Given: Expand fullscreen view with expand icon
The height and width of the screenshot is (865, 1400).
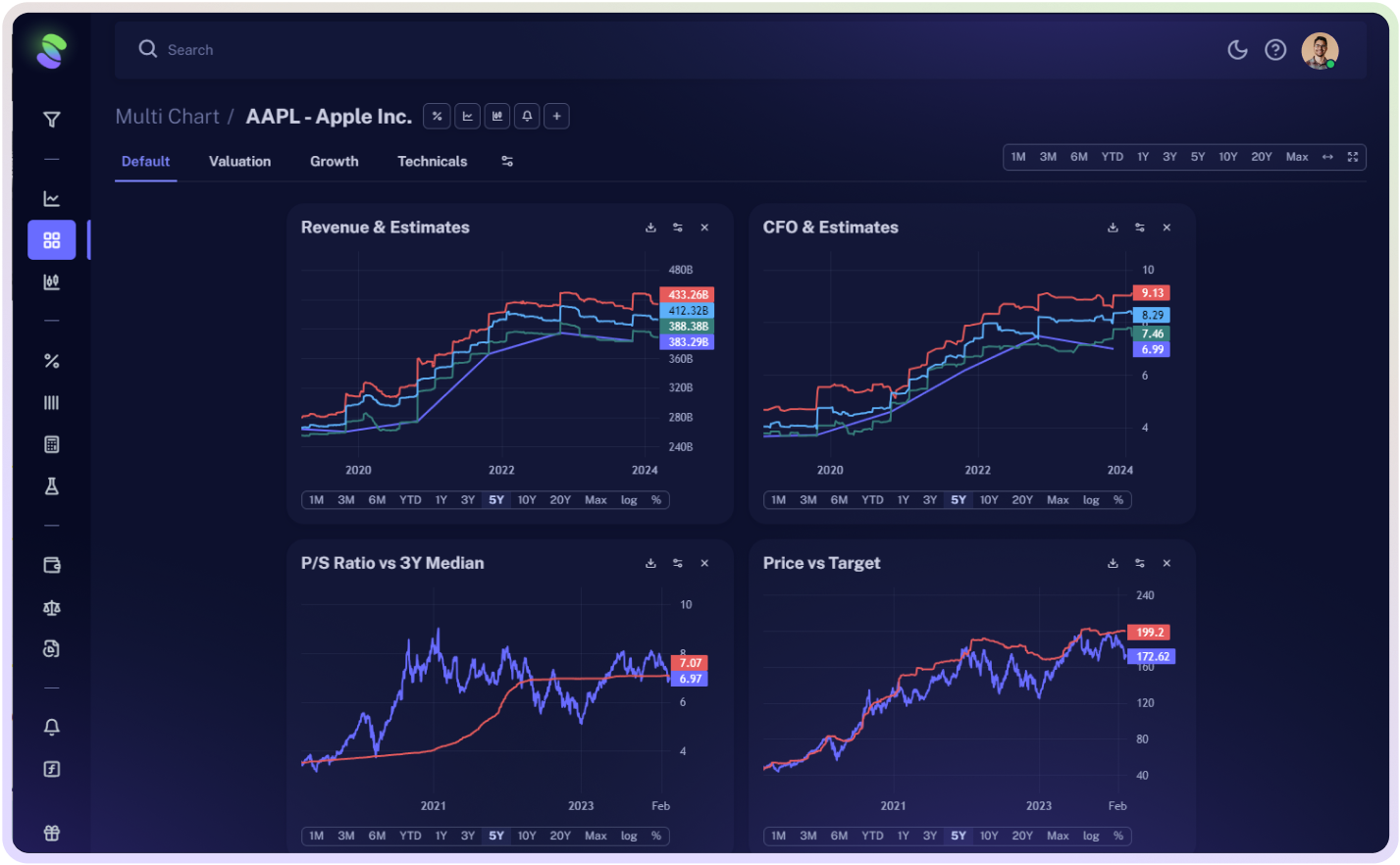Looking at the screenshot, I should click(1353, 156).
